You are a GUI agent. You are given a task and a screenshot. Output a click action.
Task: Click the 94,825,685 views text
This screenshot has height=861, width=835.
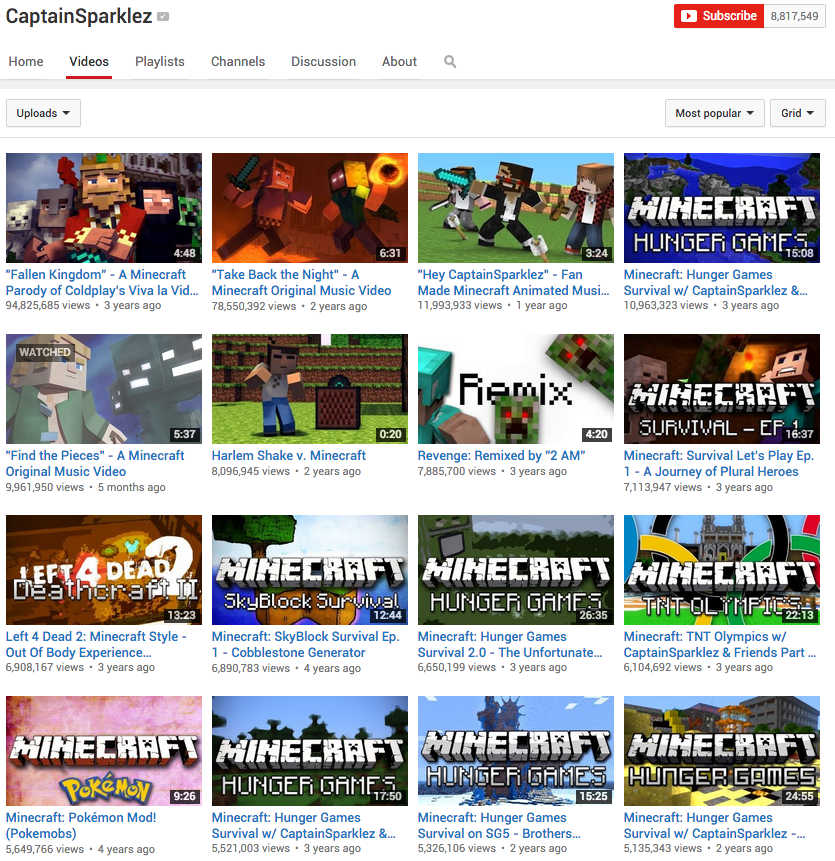[48, 305]
